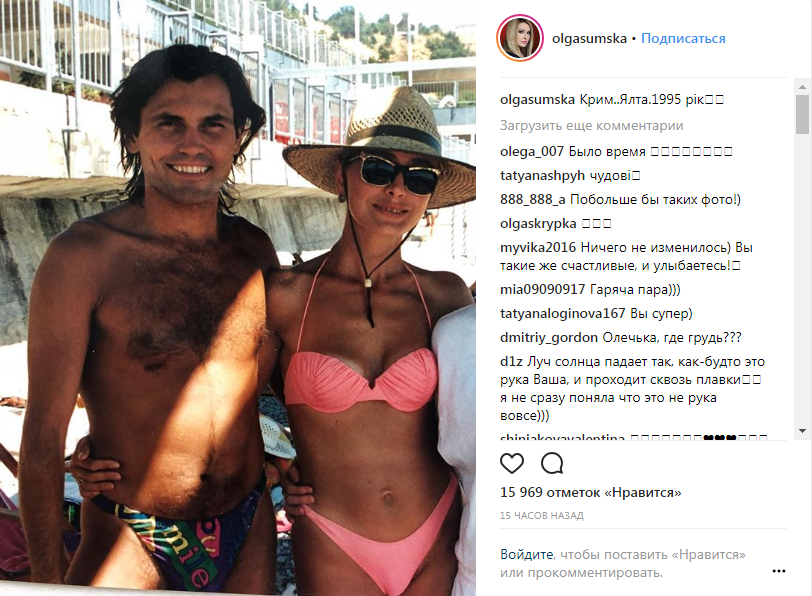Open the three-dot more options menu
This screenshot has width=812, height=596.
(x=779, y=571)
